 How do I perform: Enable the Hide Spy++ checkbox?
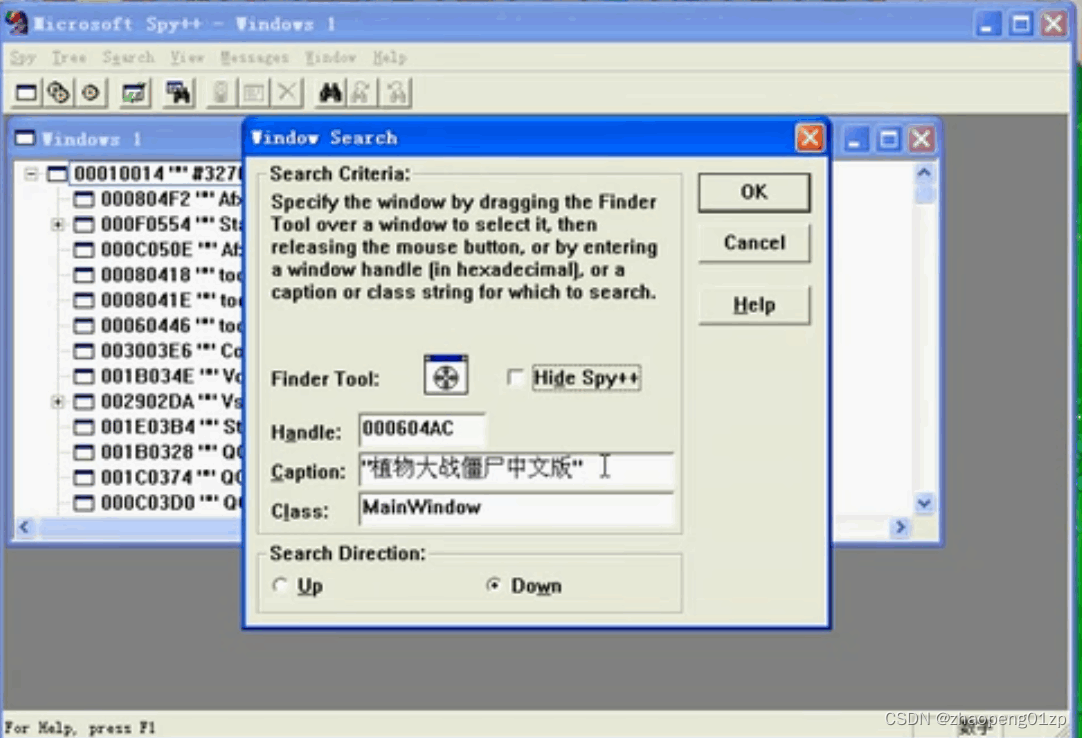(x=515, y=377)
